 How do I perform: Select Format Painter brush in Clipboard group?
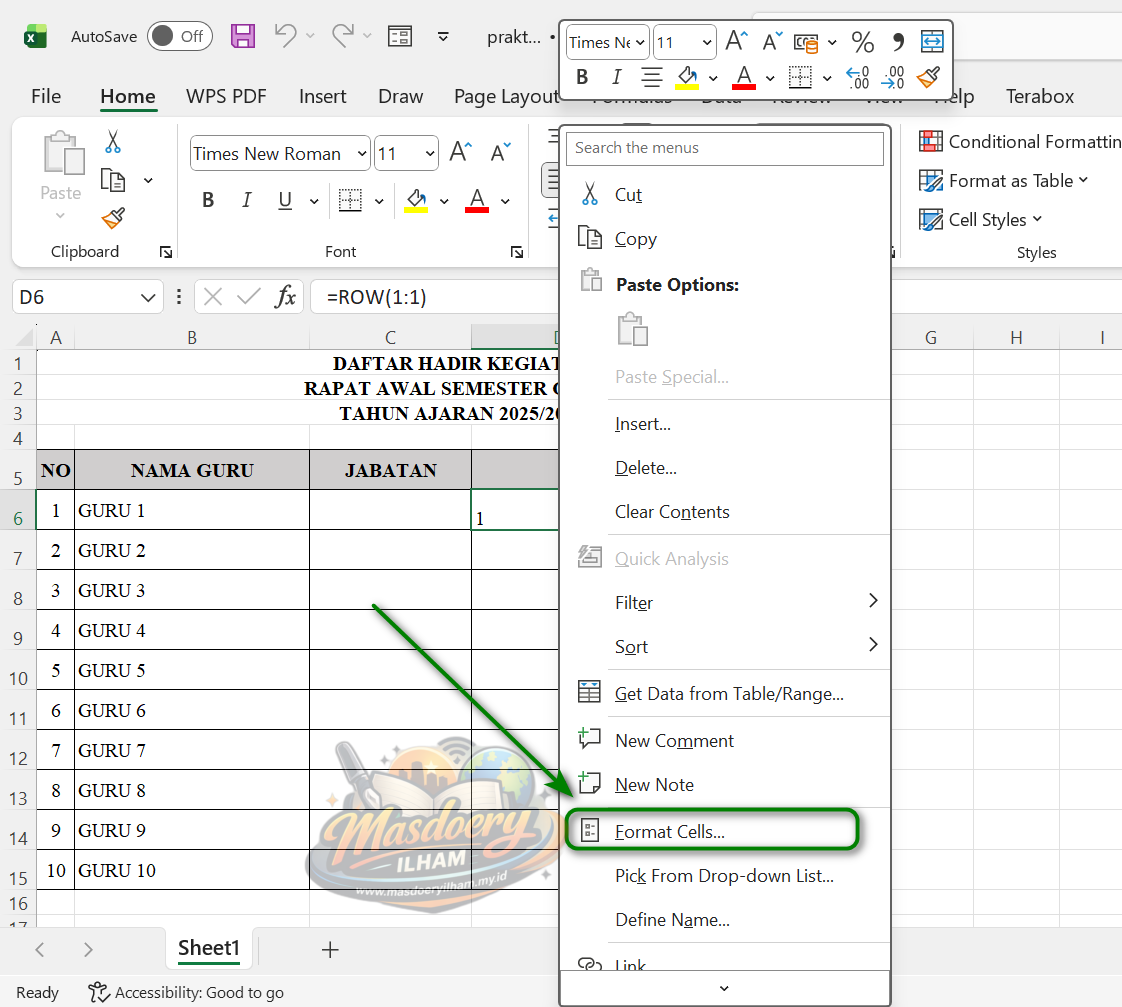coord(113,219)
